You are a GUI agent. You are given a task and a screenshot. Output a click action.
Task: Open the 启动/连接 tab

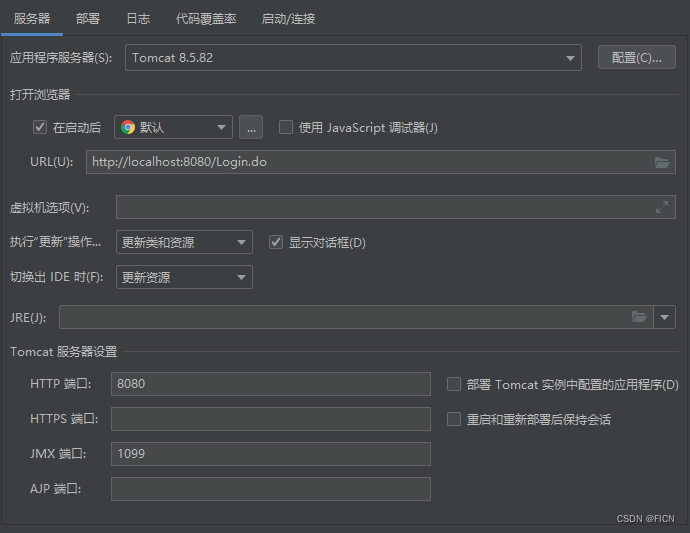pos(288,18)
